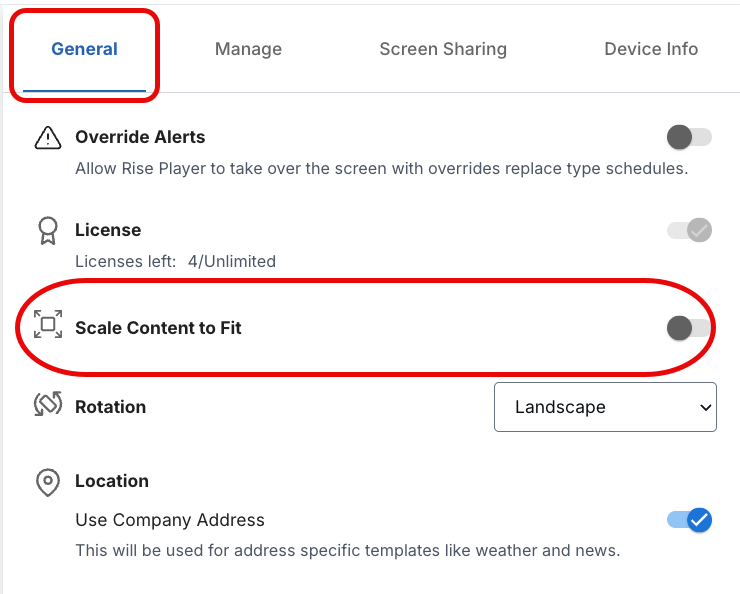The image size is (740, 594).
Task: Click the Override Alerts label
Action: pyautogui.click(x=140, y=137)
